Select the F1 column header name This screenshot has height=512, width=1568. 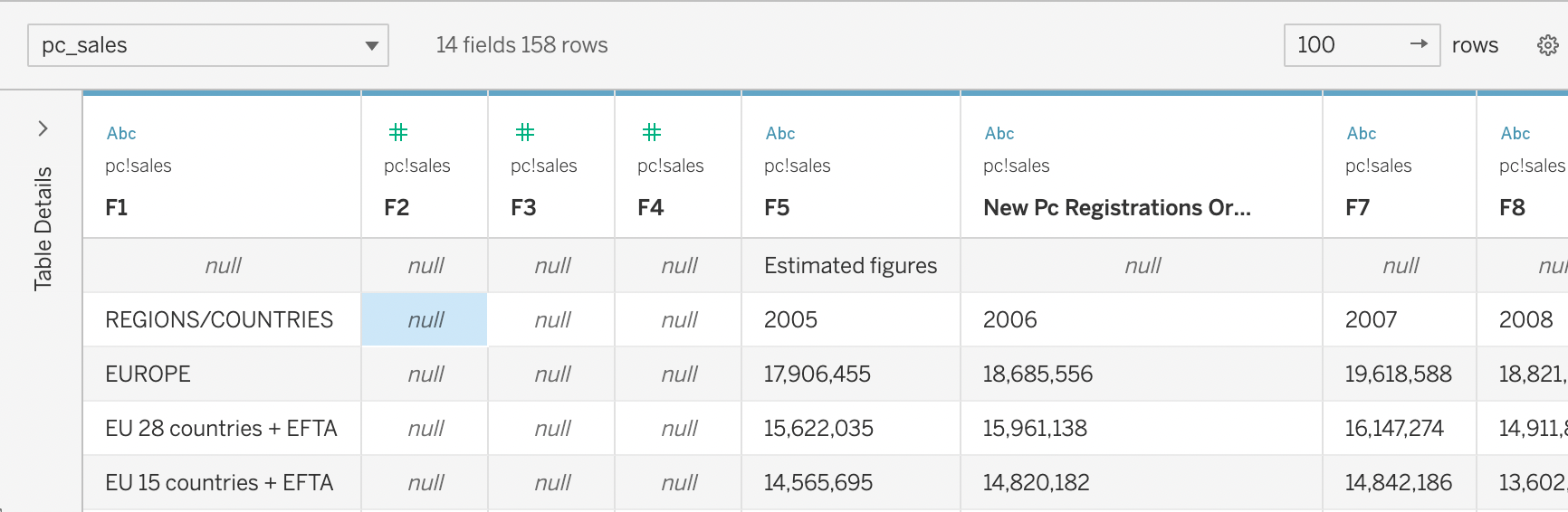(117, 208)
